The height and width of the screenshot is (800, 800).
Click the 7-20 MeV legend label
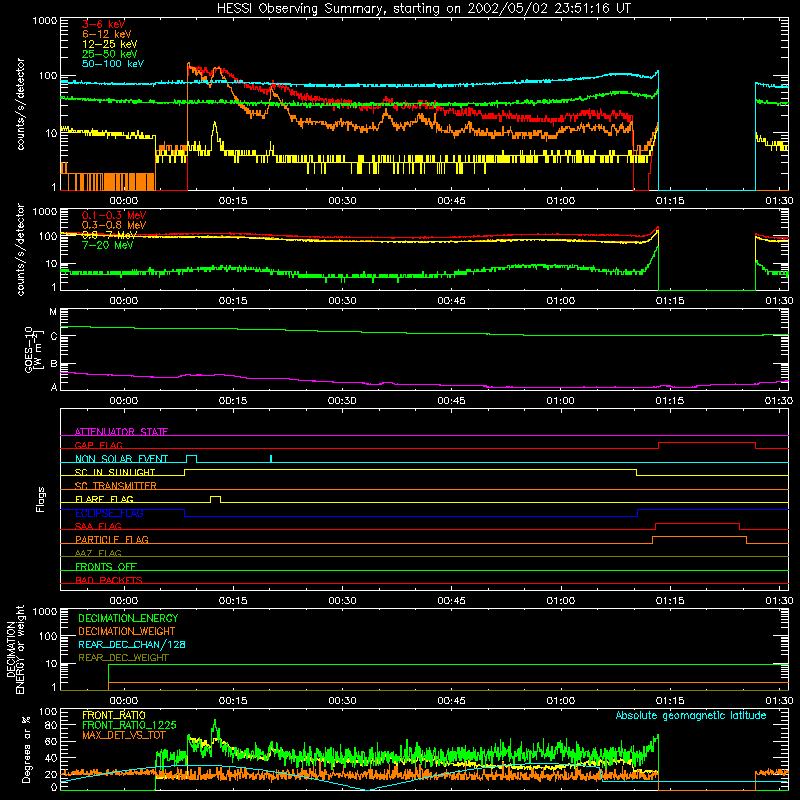coord(108,245)
